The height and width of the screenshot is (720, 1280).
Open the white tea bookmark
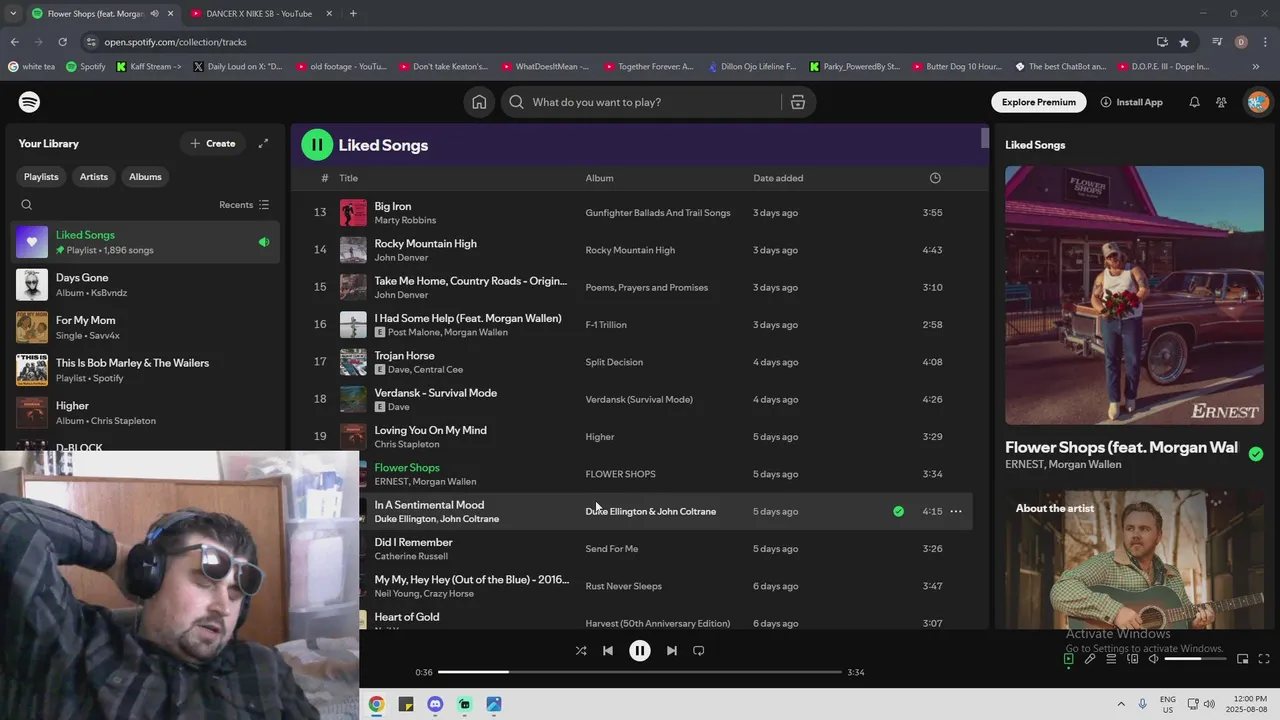click(x=32, y=67)
